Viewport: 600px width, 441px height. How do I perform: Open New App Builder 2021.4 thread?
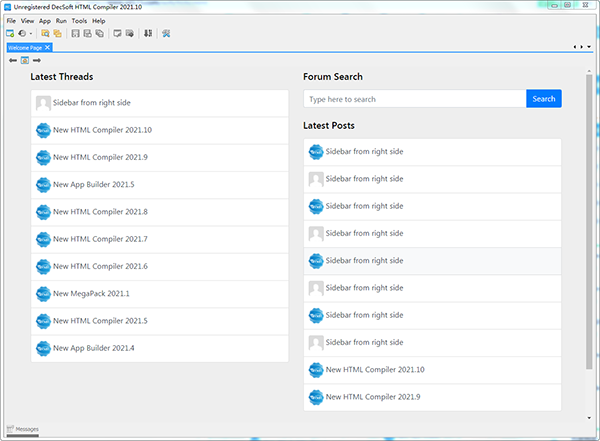pyautogui.click(x=93, y=348)
